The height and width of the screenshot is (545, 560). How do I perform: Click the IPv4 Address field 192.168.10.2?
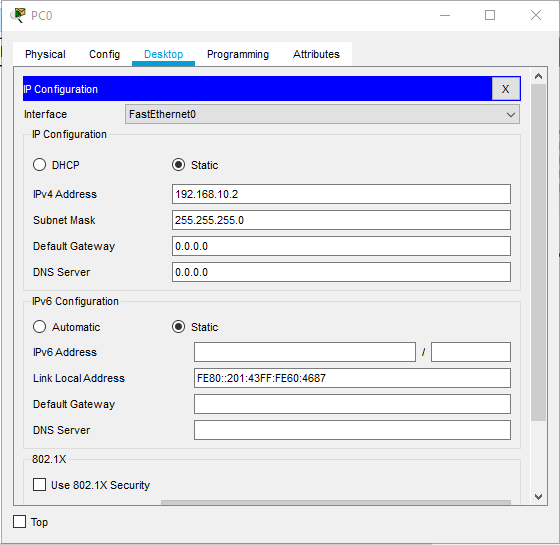tap(341, 194)
